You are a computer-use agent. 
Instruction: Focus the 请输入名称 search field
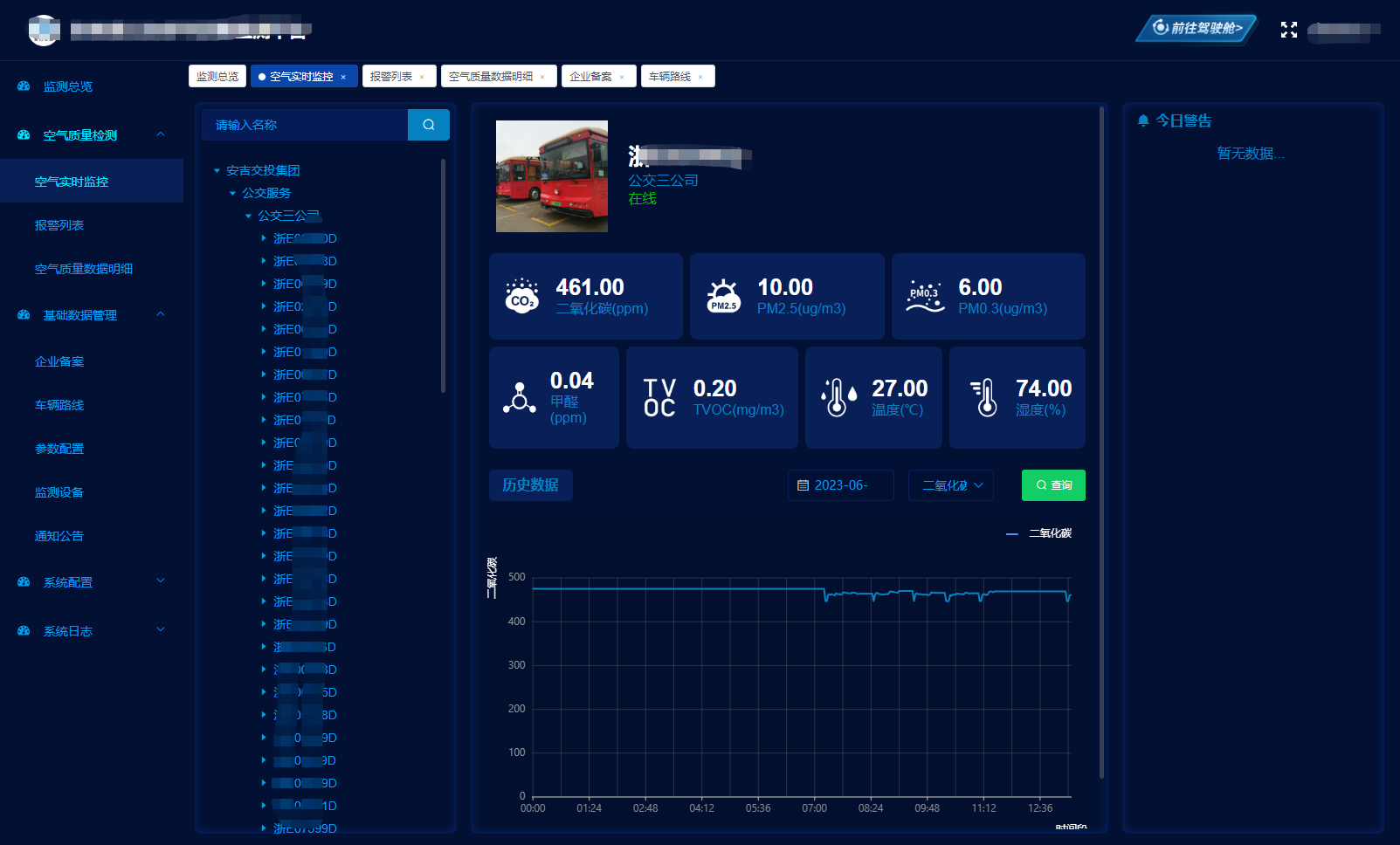click(x=305, y=125)
